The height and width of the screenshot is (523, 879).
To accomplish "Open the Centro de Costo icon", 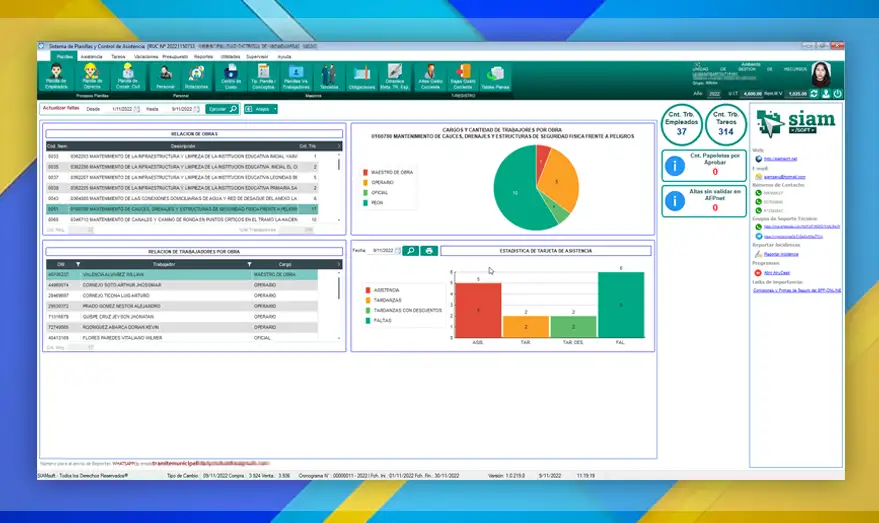I will click(x=231, y=75).
